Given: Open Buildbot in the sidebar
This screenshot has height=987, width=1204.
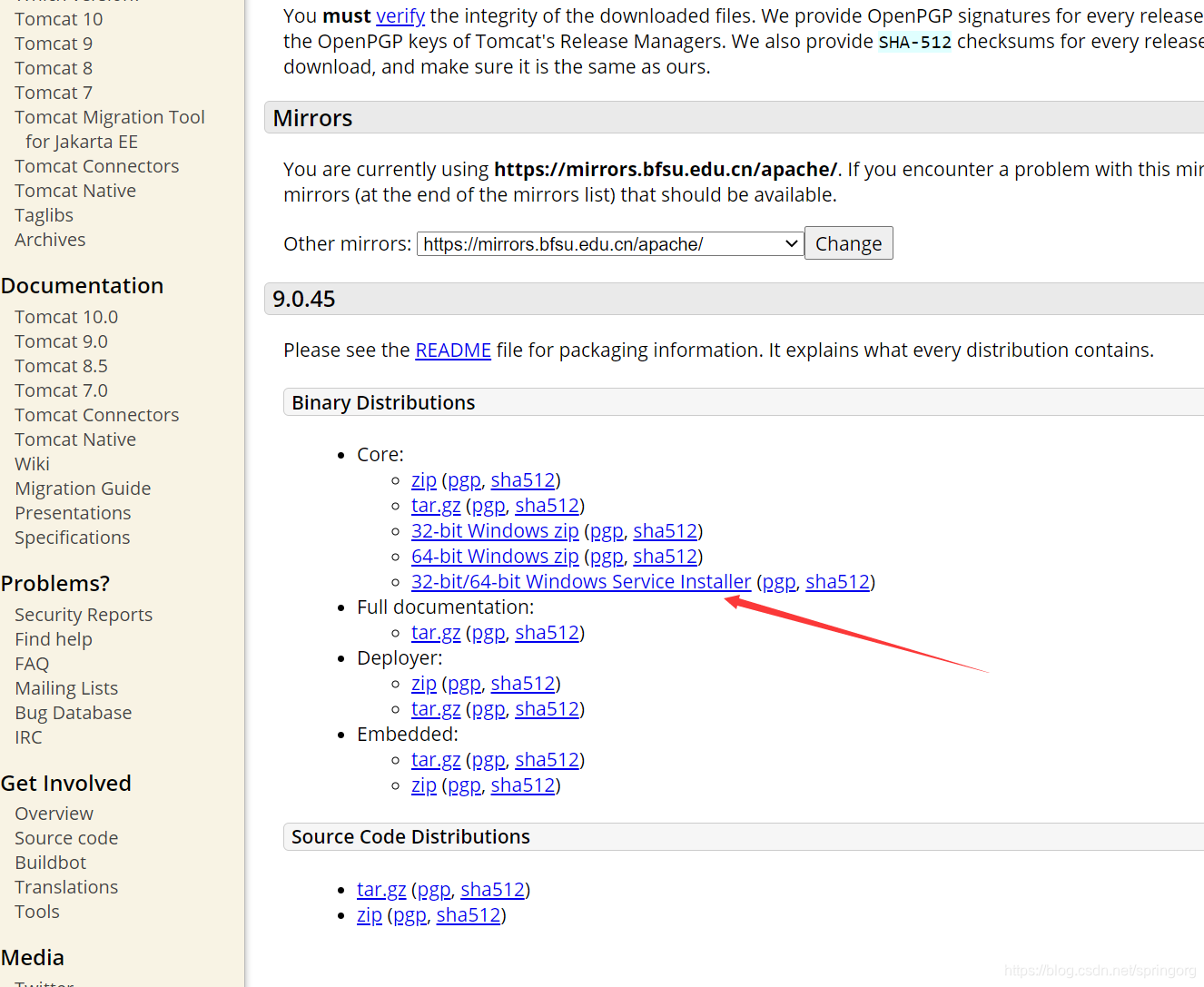Looking at the screenshot, I should pos(50,863).
